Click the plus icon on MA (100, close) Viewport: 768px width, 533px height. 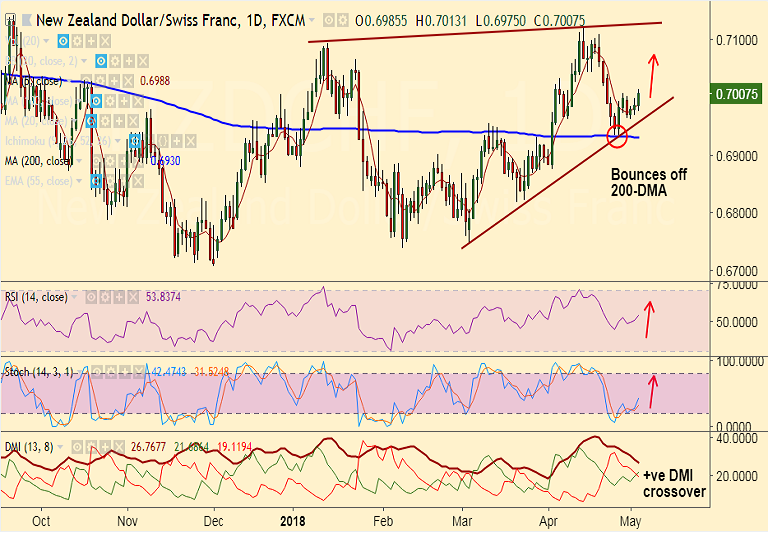pyautogui.click(x=124, y=101)
